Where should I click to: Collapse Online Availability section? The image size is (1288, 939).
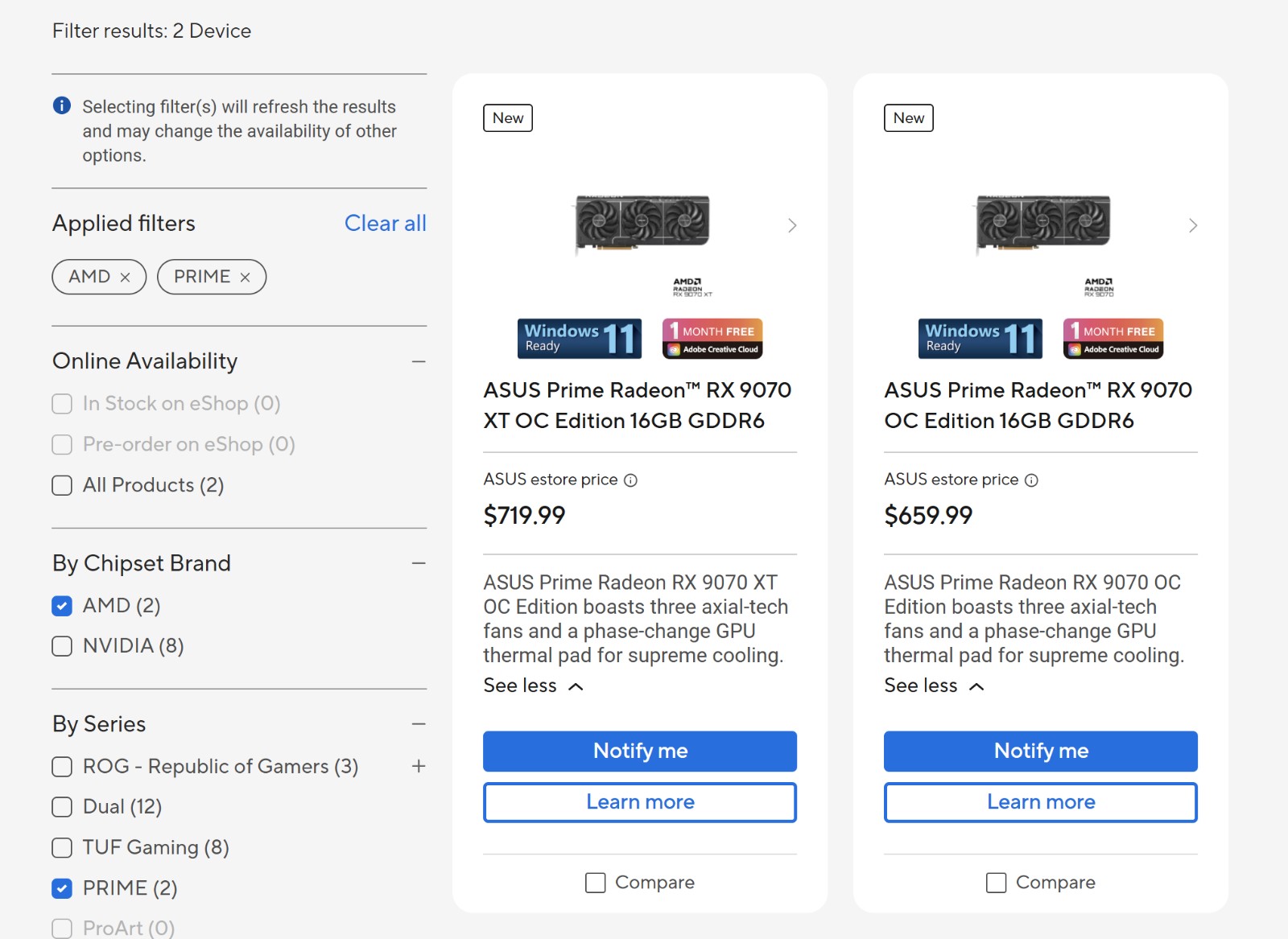(x=419, y=362)
